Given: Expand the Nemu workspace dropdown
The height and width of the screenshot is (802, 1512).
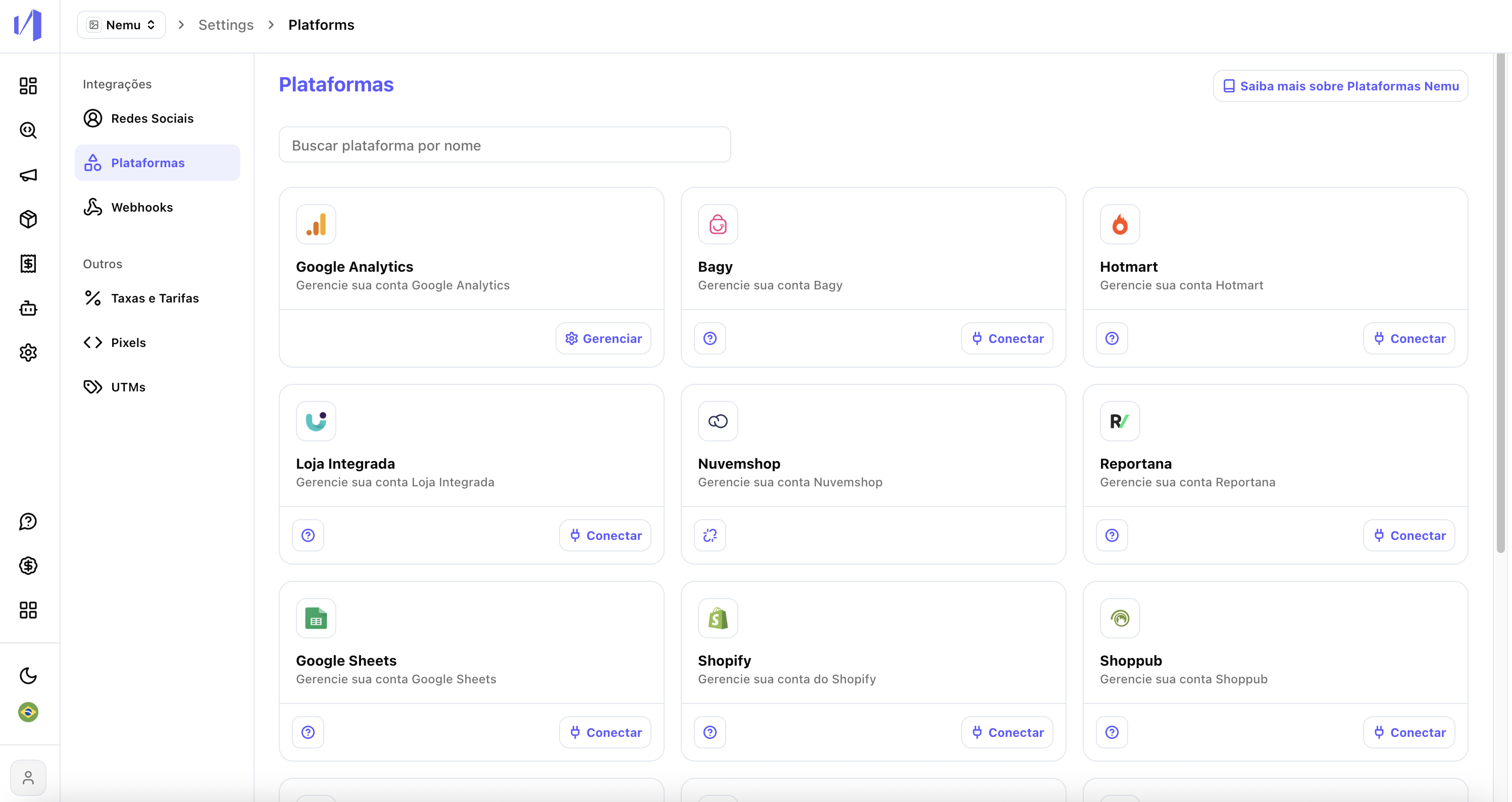Looking at the screenshot, I should pos(122,25).
